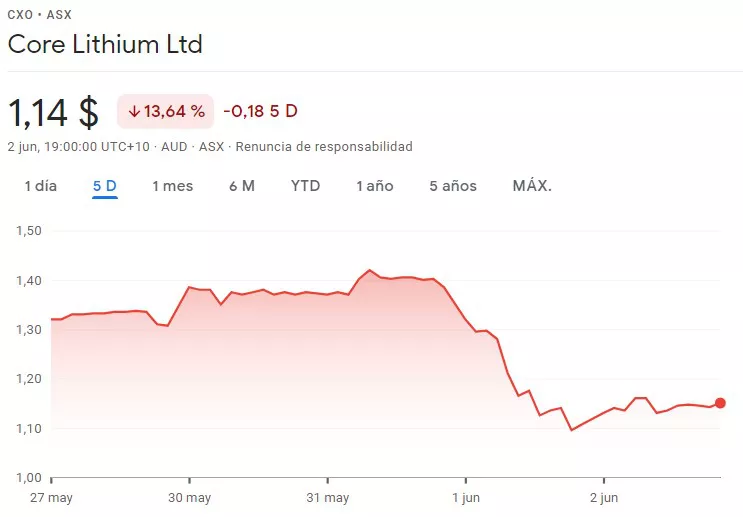Screen dimensions: 743x517
Task: Click the down arrow in percentage badge
Action: [133, 111]
